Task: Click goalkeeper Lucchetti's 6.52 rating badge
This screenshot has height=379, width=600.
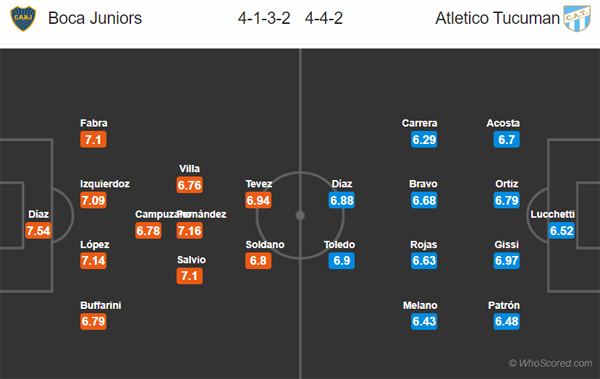Action: (x=561, y=230)
